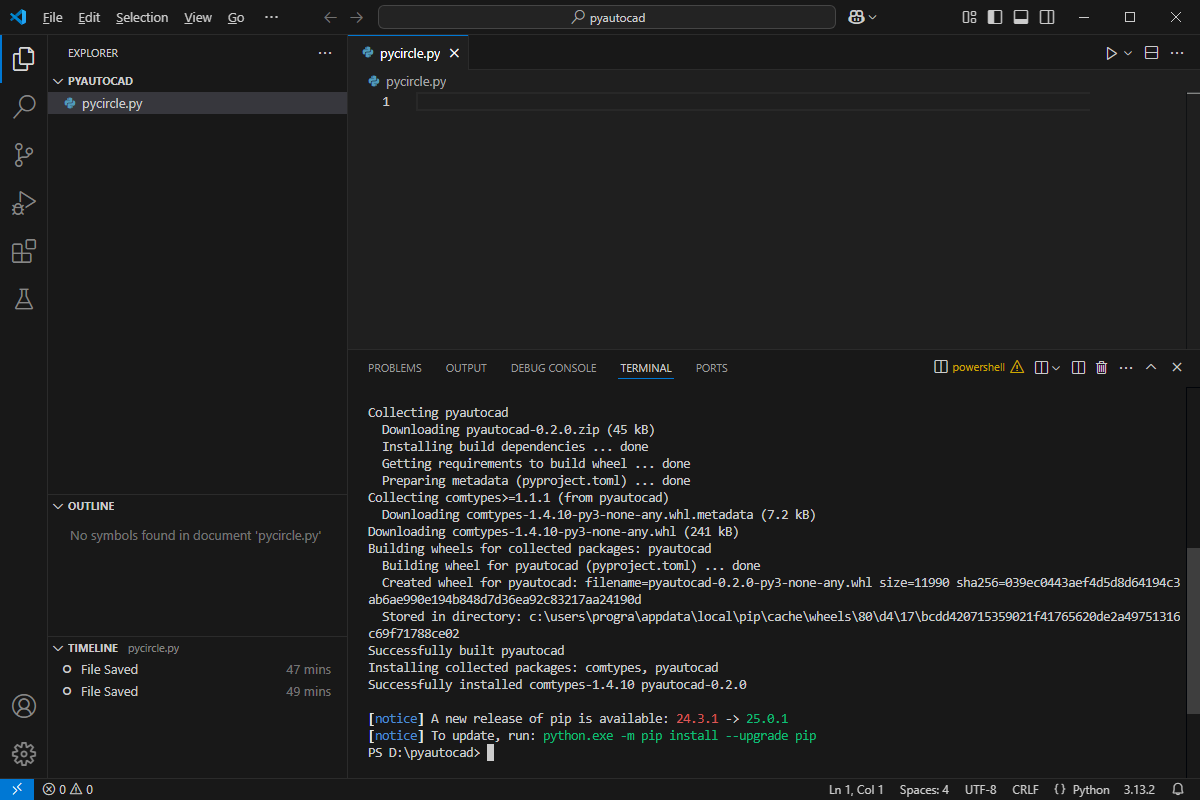Open the Go menu

[236, 18]
